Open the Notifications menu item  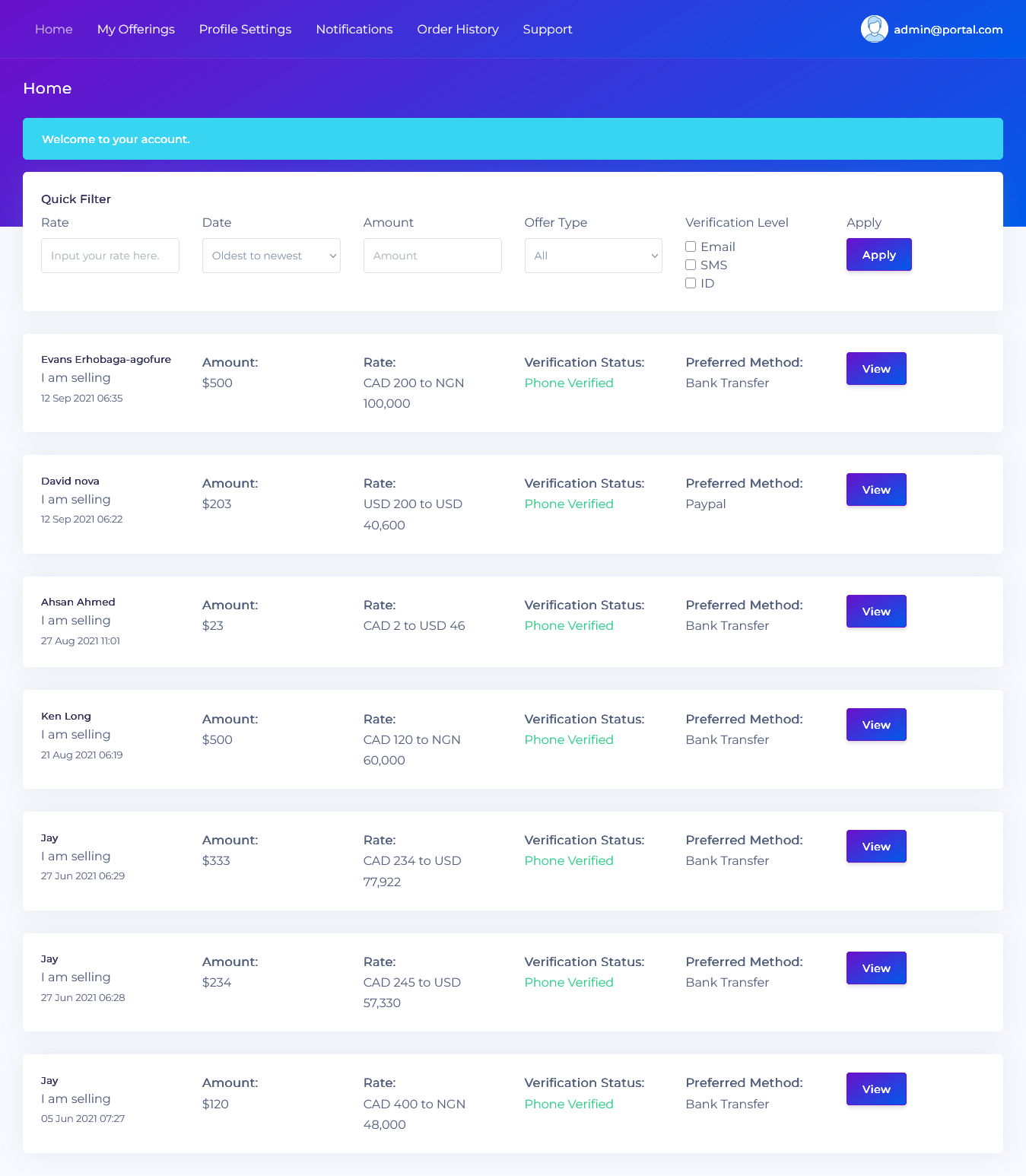click(x=354, y=29)
